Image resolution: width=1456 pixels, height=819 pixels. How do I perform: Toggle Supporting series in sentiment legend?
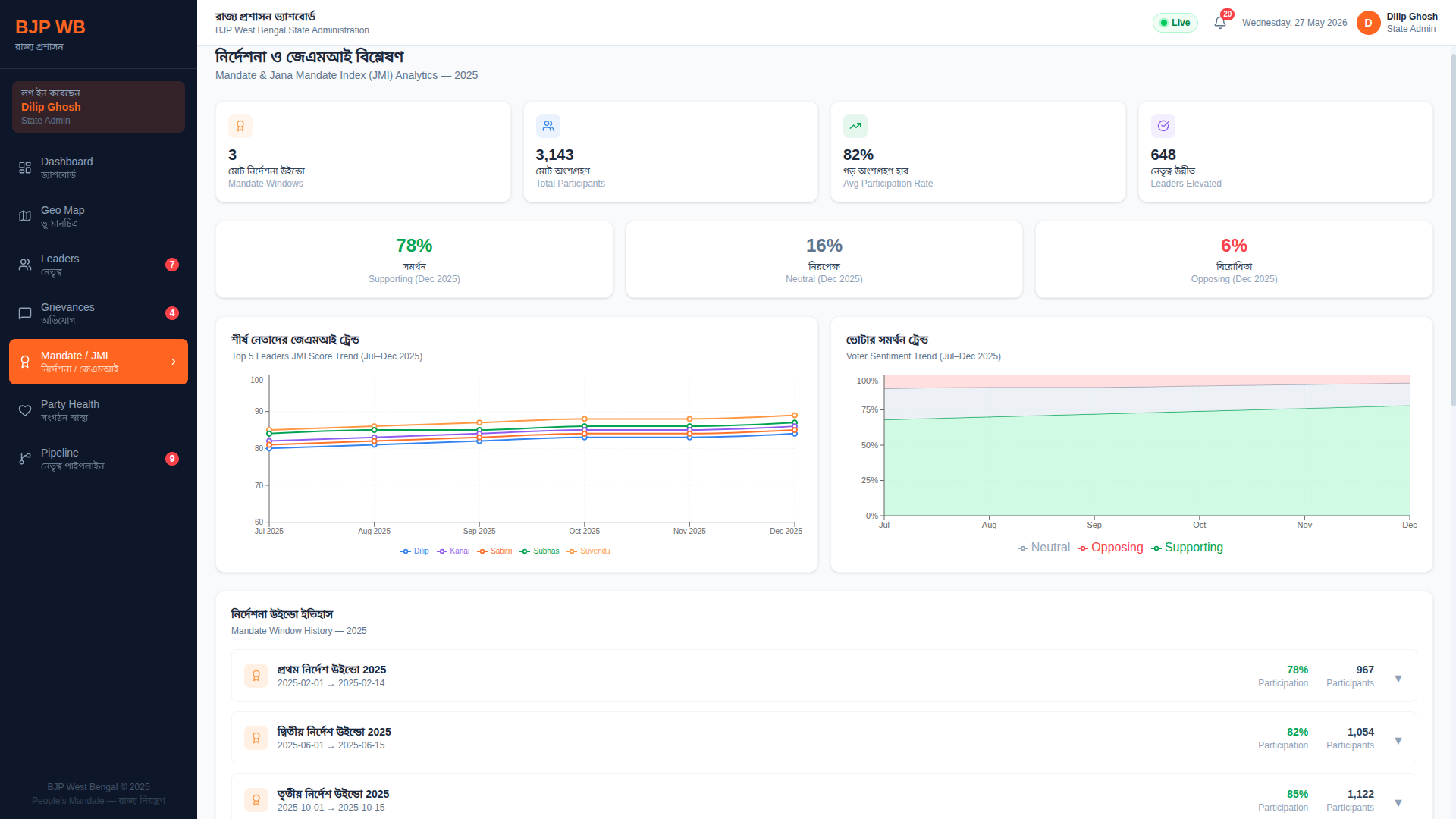1188,548
